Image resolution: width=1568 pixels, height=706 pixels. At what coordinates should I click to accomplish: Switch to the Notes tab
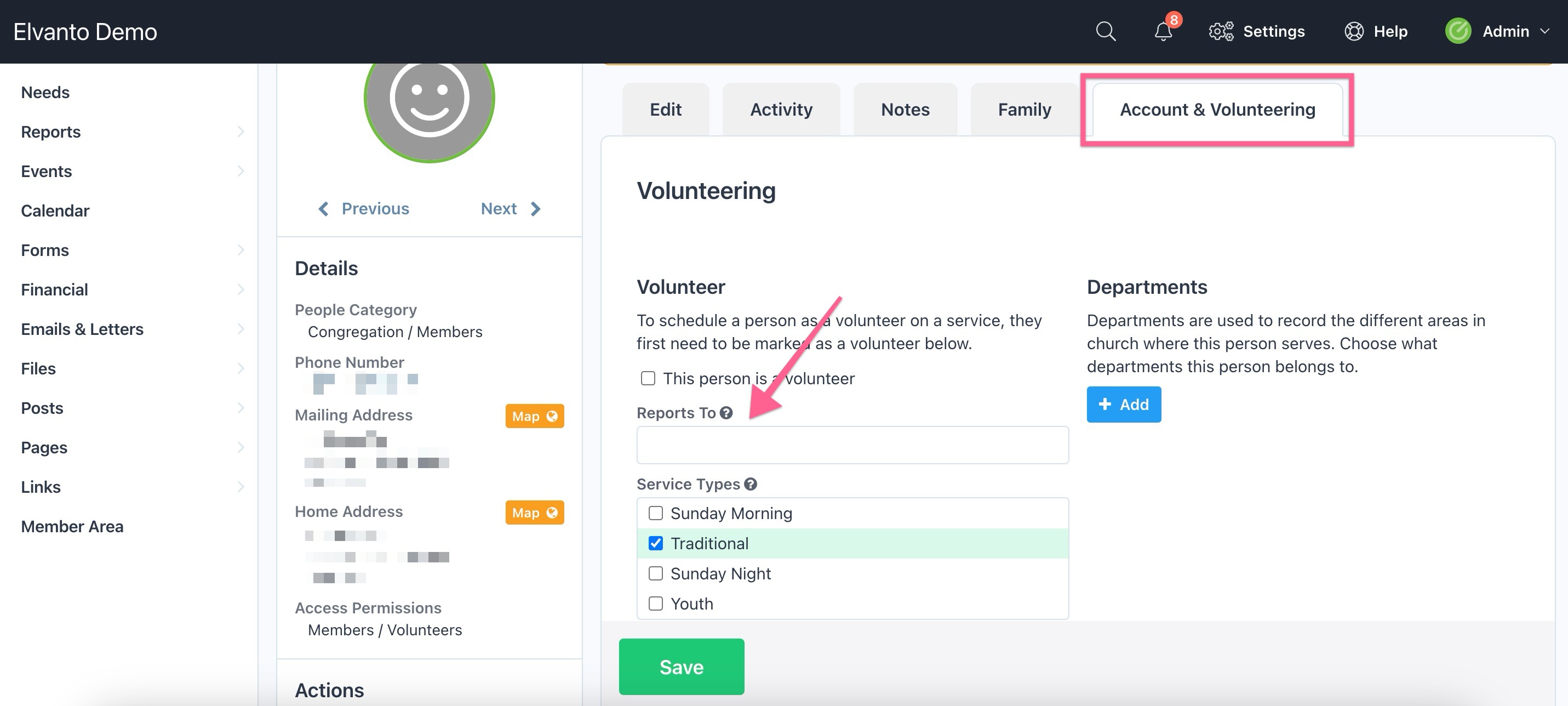coord(905,109)
